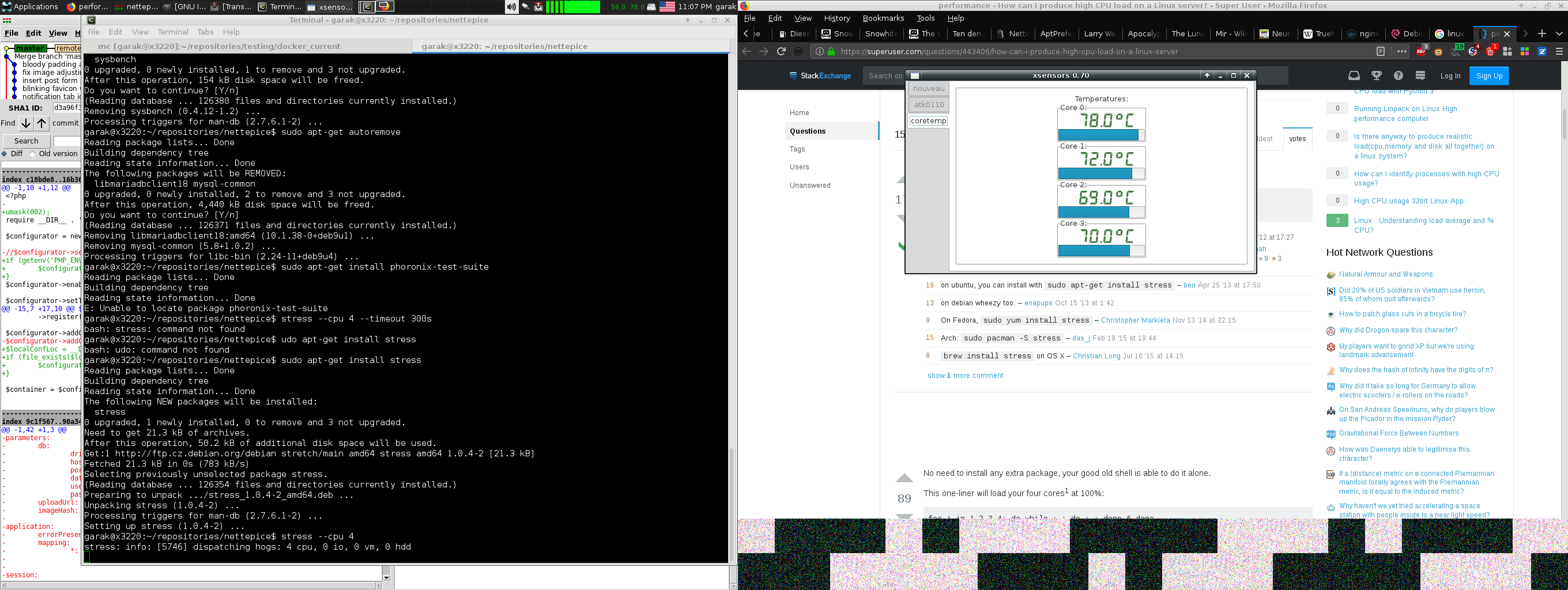1568x590 pixels.
Task: Open the Bookmarks menu in Firefox
Action: [883, 18]
